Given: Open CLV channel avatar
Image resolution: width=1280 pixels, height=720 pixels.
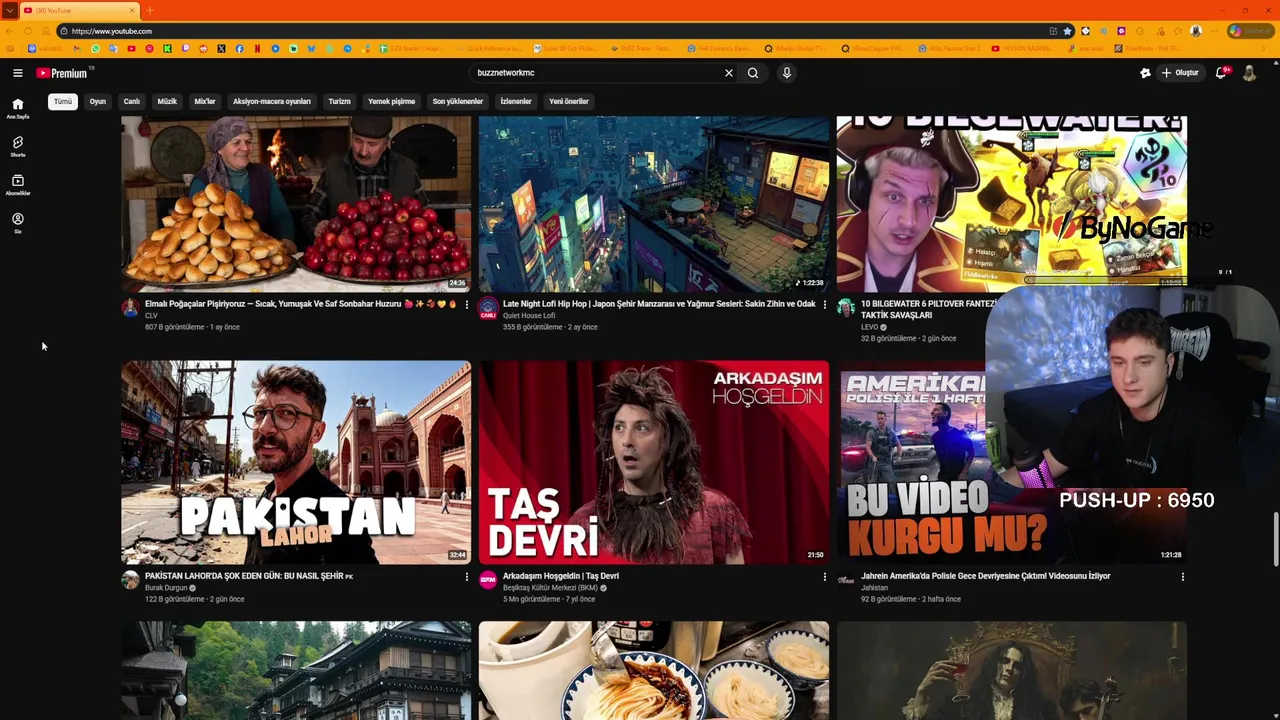Looking at the screenshot, I should (130, 308).
